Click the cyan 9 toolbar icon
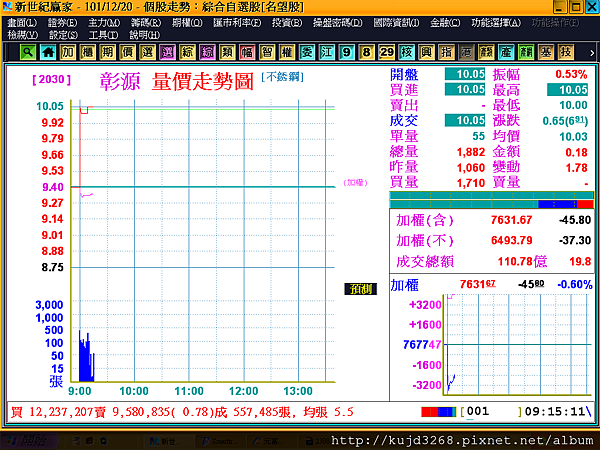The image size is (600, 450). pos(346,52)
